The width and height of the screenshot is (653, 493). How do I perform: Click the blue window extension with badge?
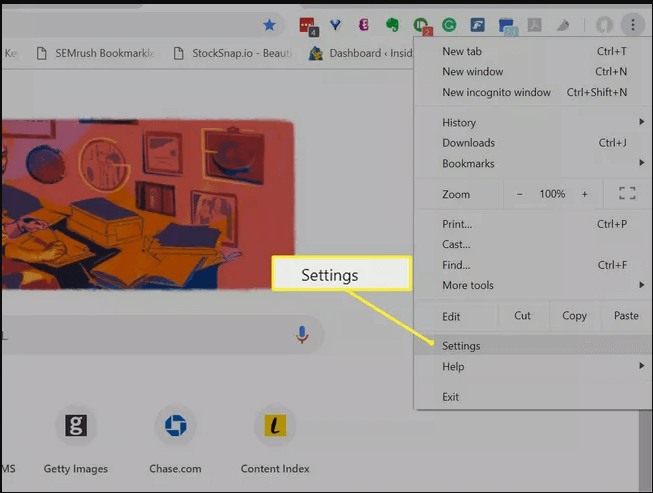click(507, 27)
